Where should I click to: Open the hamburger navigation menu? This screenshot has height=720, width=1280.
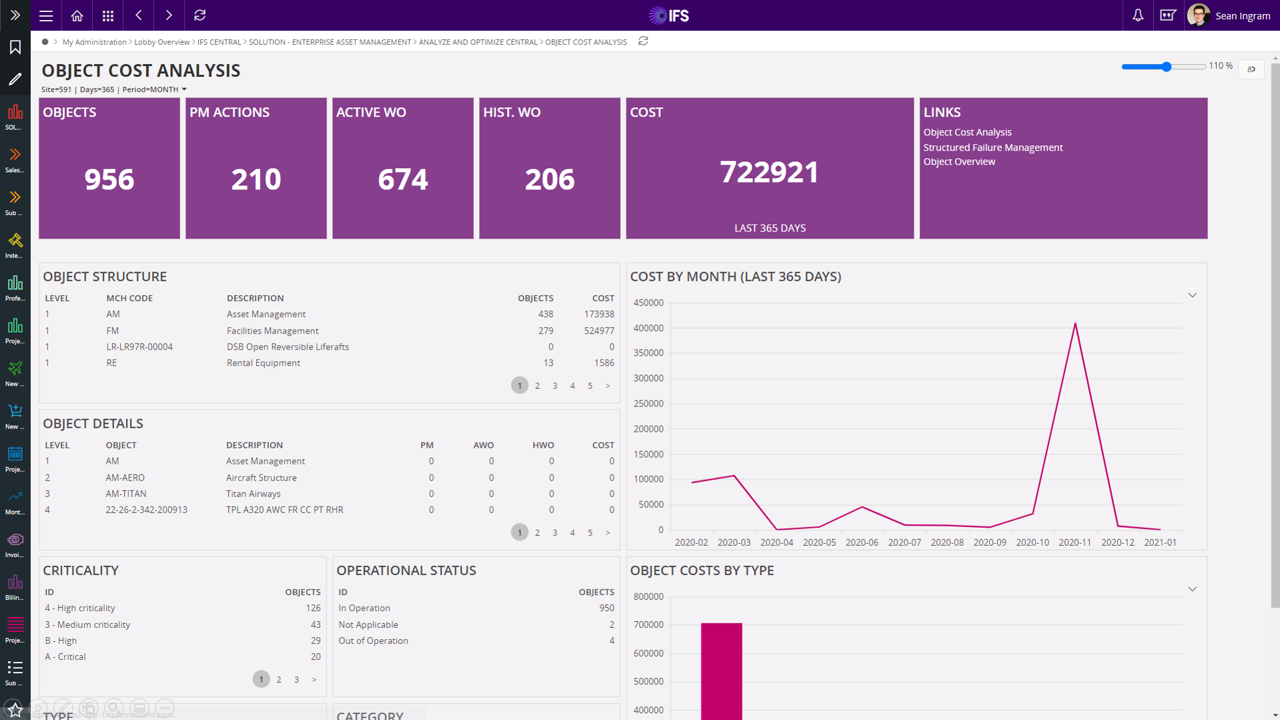click(x=46, y=15)
